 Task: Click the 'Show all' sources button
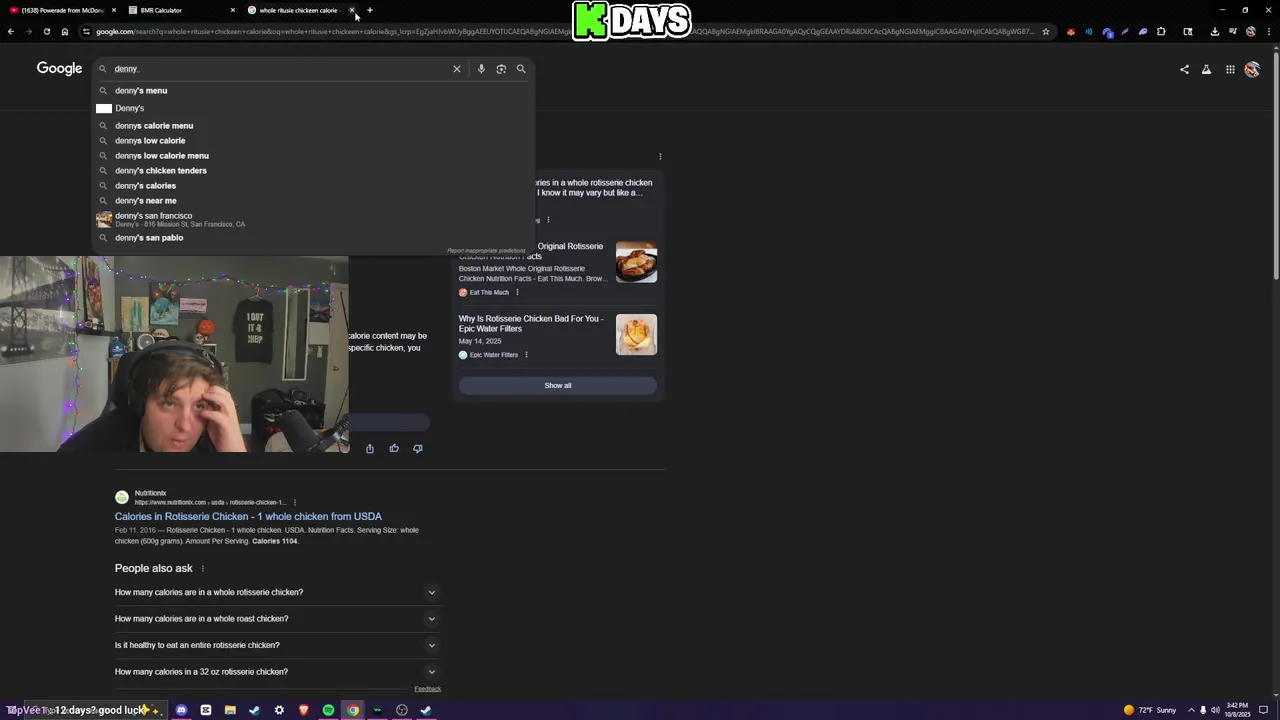tap(558, 385)
